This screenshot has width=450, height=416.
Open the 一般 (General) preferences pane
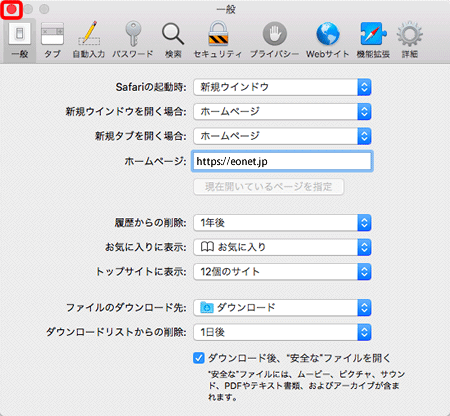pyautogui.click(x=20, y=40)
